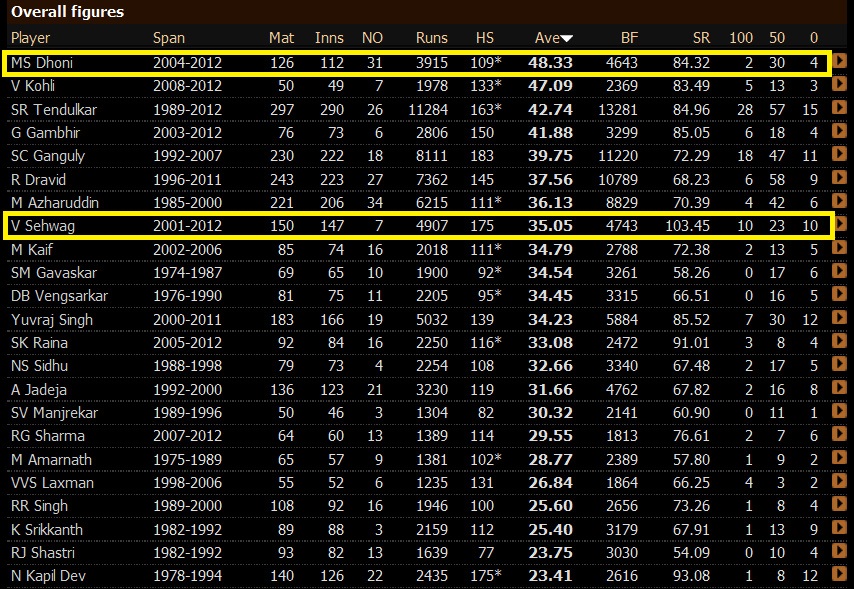The image size is (854, 589).
Task: Open VVS Laxman player name
Action: (x=52, y=483)
